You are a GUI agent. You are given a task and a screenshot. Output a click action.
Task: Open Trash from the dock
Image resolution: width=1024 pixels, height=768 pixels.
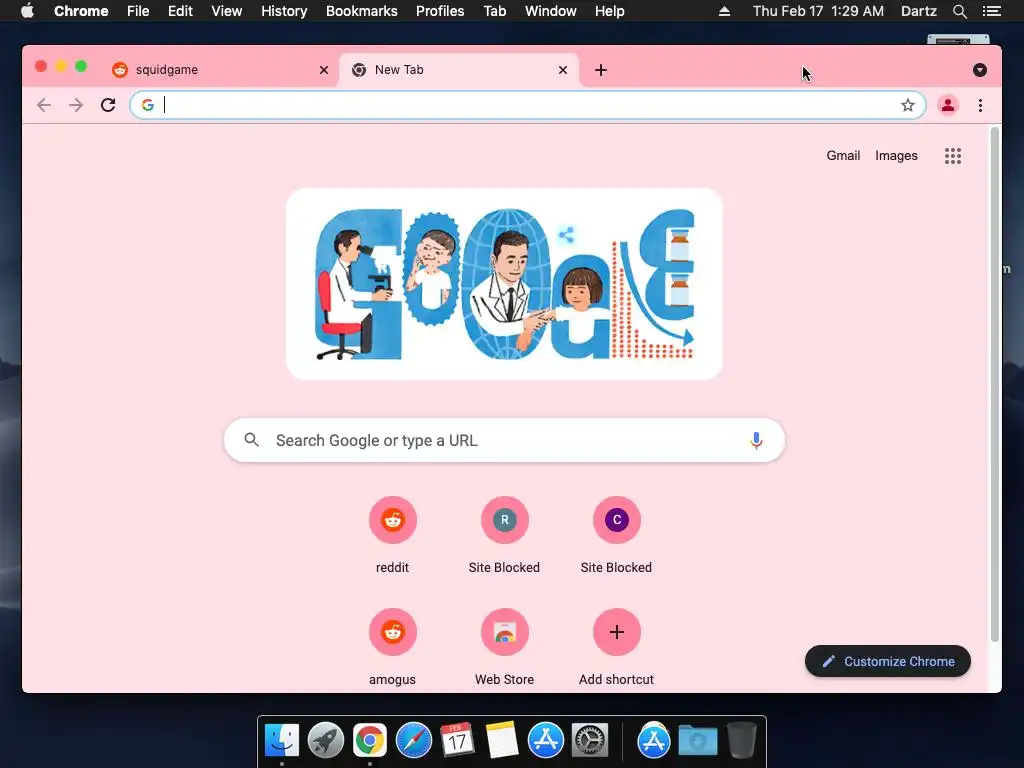click(741, 741)
